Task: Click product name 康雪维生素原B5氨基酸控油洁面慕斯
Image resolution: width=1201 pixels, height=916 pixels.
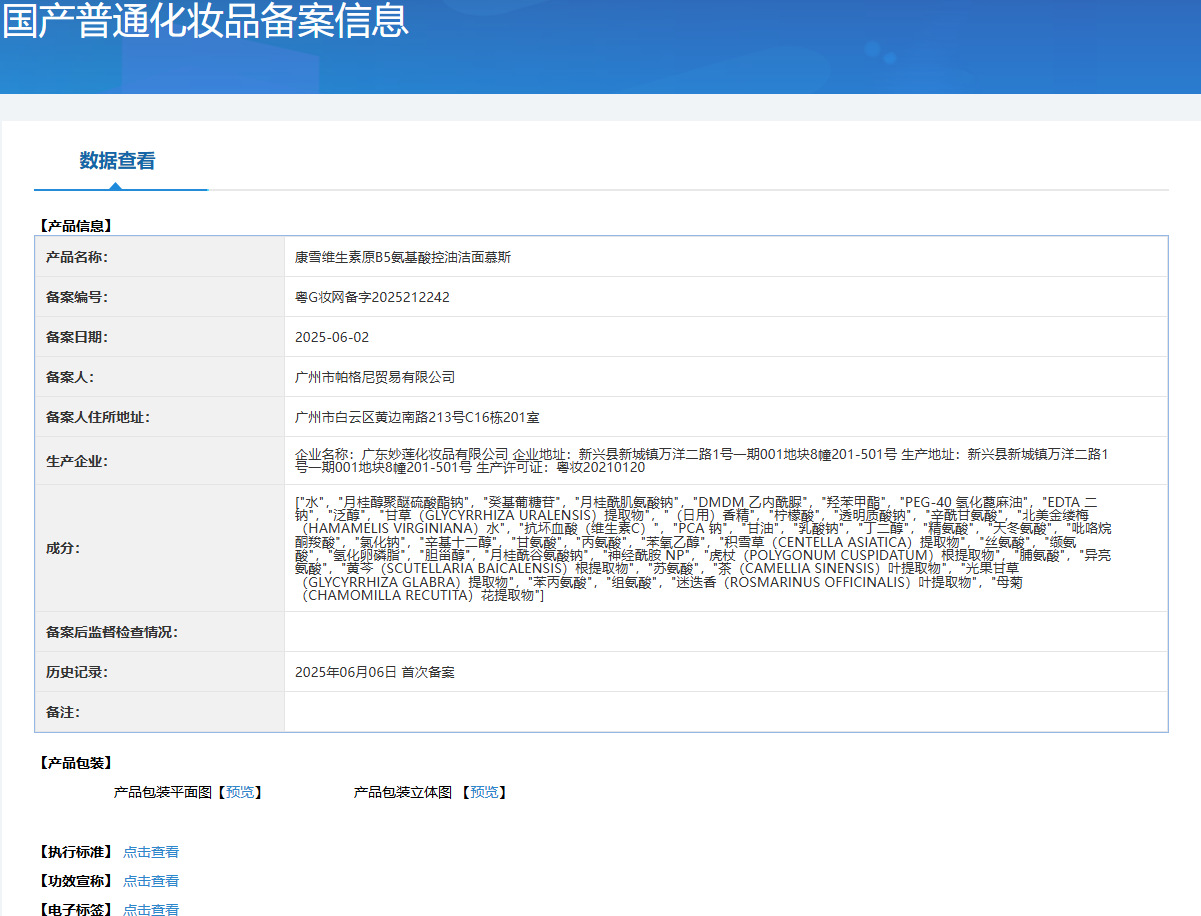Action: (x=403, y=257)
